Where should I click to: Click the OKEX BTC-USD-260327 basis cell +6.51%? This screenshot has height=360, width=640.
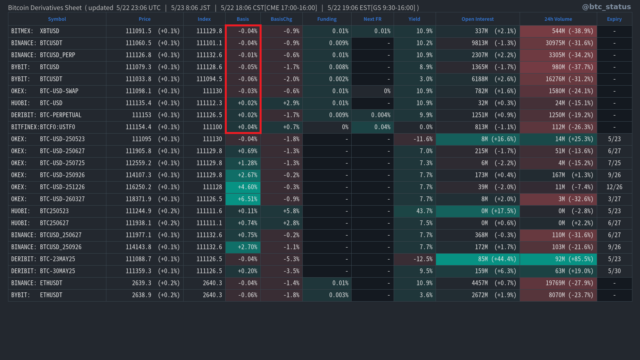[243, 199]
